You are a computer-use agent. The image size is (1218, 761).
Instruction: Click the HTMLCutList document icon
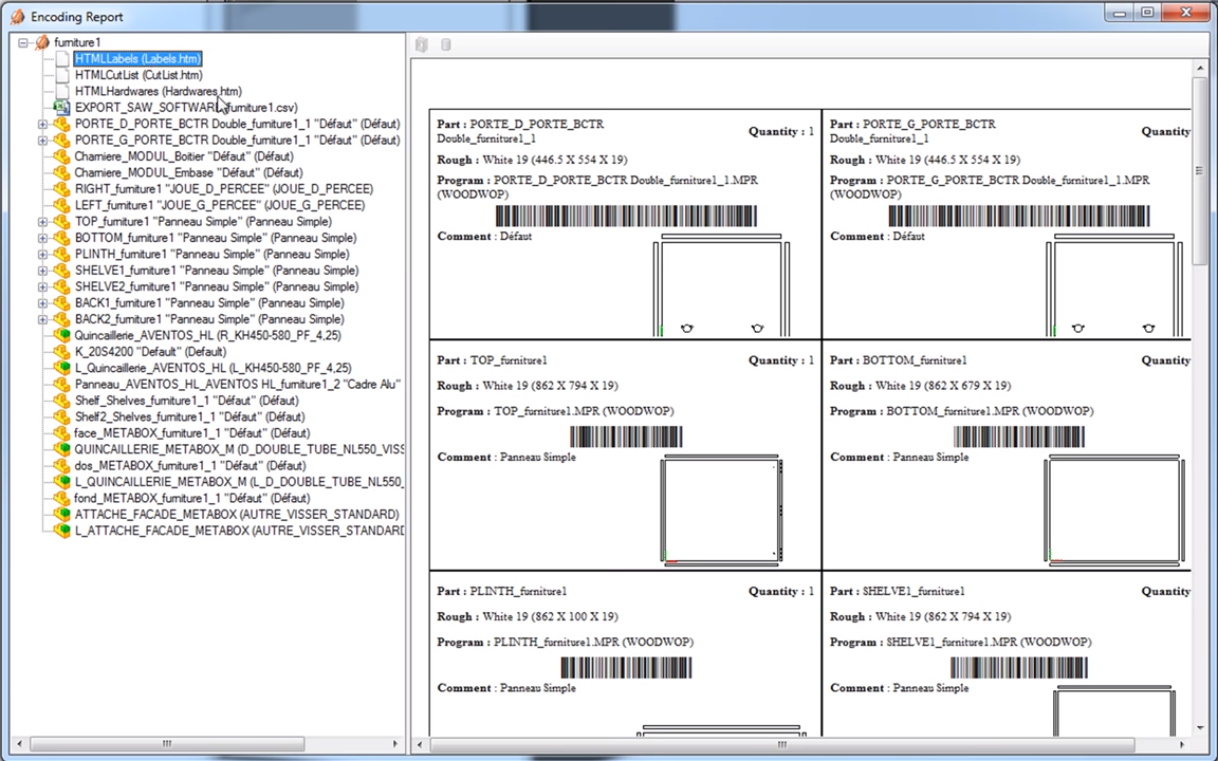point(62,75)
